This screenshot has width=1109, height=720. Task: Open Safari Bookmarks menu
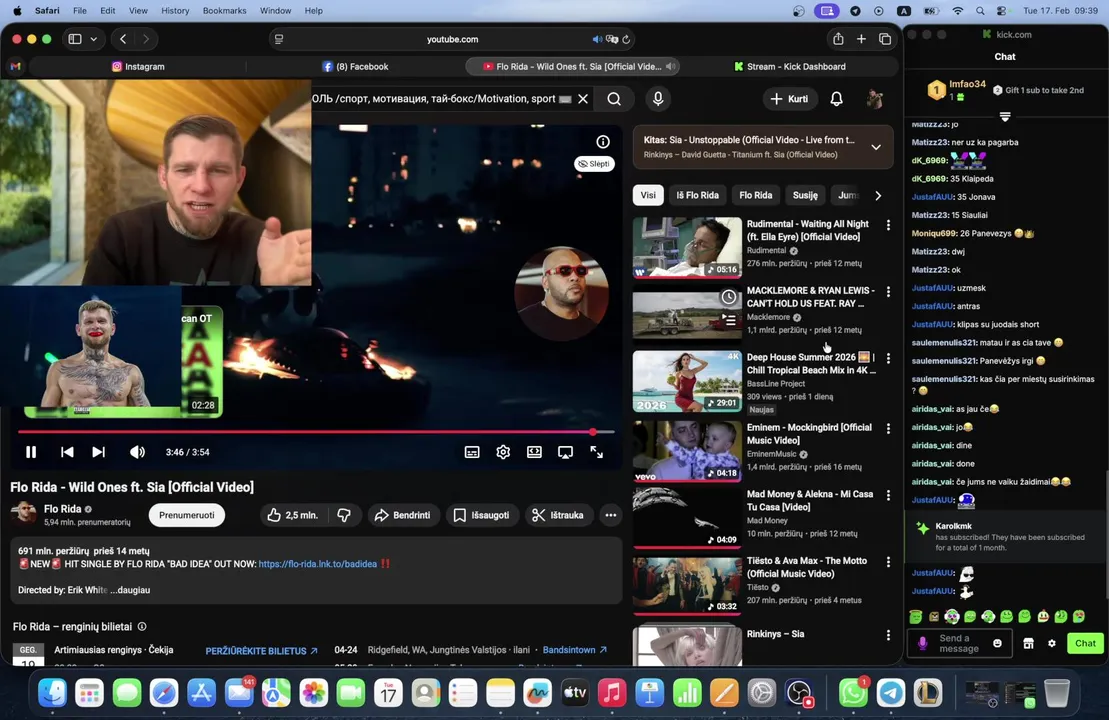point(224,11)
